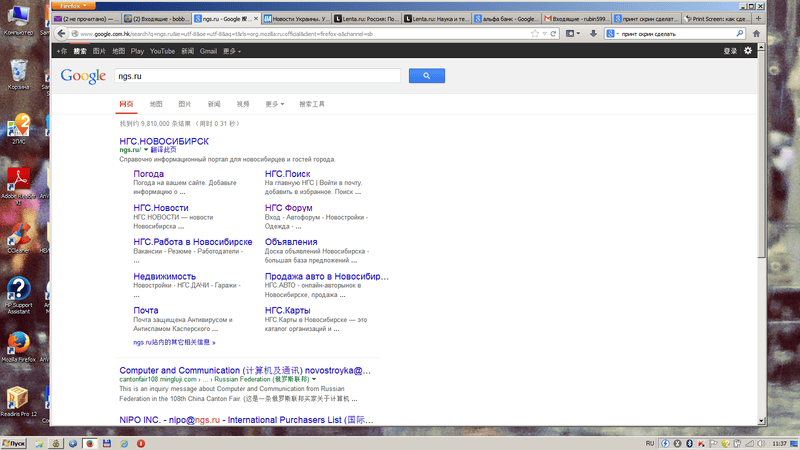Click the Google search field containing ngs.ru
This screenshot has height=450, width=800.
[257, 76]
